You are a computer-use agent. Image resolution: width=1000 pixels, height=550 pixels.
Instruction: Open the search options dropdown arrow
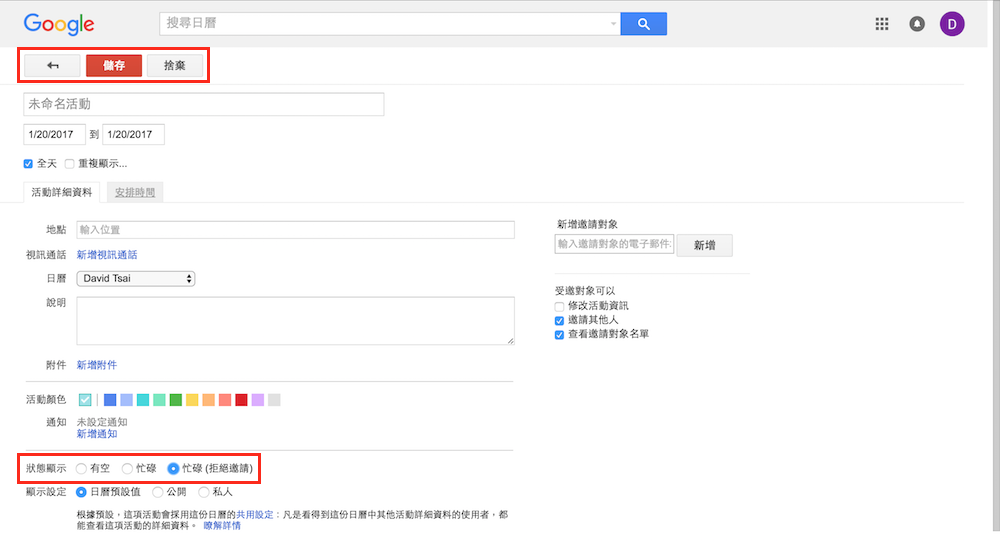(613, 24)
